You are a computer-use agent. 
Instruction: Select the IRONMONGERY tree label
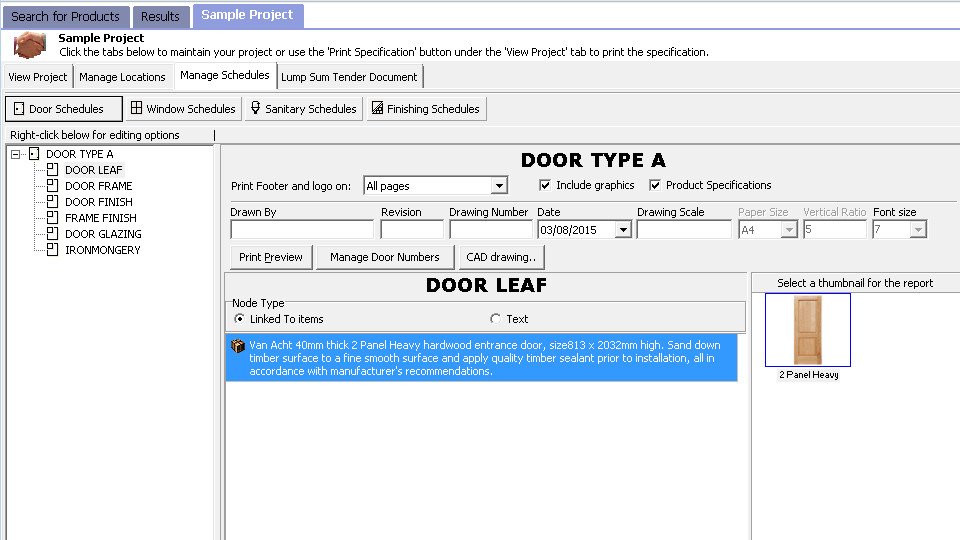[x=103, y=249]
